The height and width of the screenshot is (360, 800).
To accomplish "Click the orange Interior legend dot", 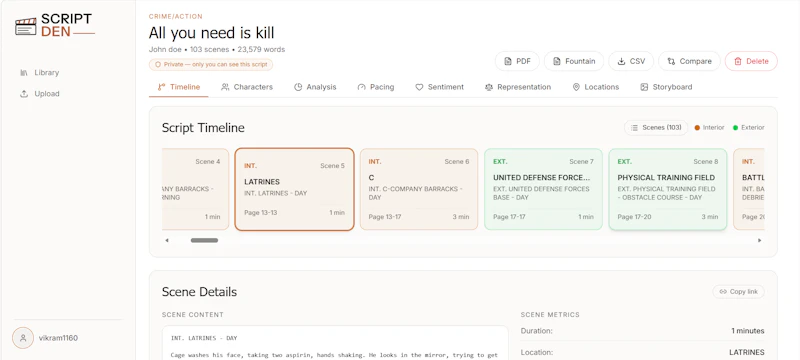I will [x=697, y=127].
